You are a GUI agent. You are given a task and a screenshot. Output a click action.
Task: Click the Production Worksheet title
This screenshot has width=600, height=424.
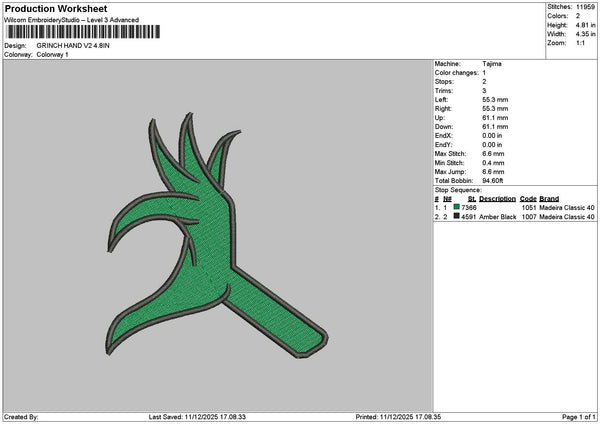[x=56, y=8]
